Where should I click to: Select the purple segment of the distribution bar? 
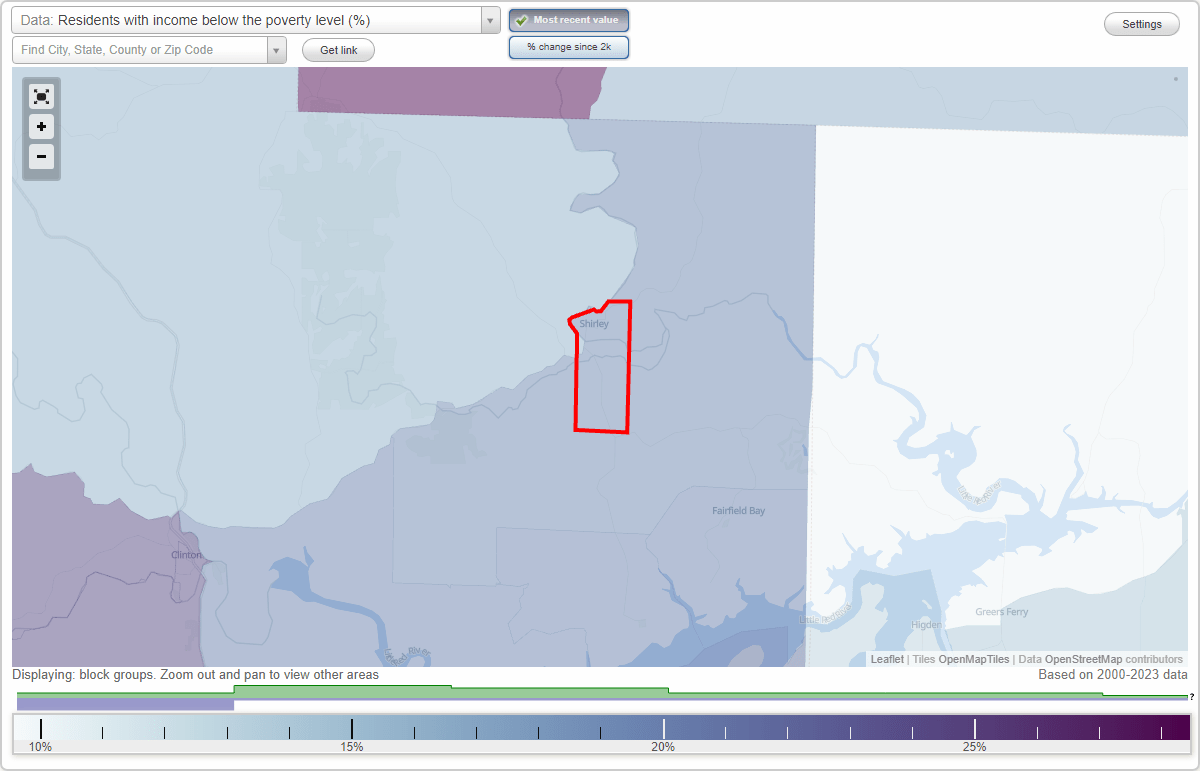click(x=125, y=705)
